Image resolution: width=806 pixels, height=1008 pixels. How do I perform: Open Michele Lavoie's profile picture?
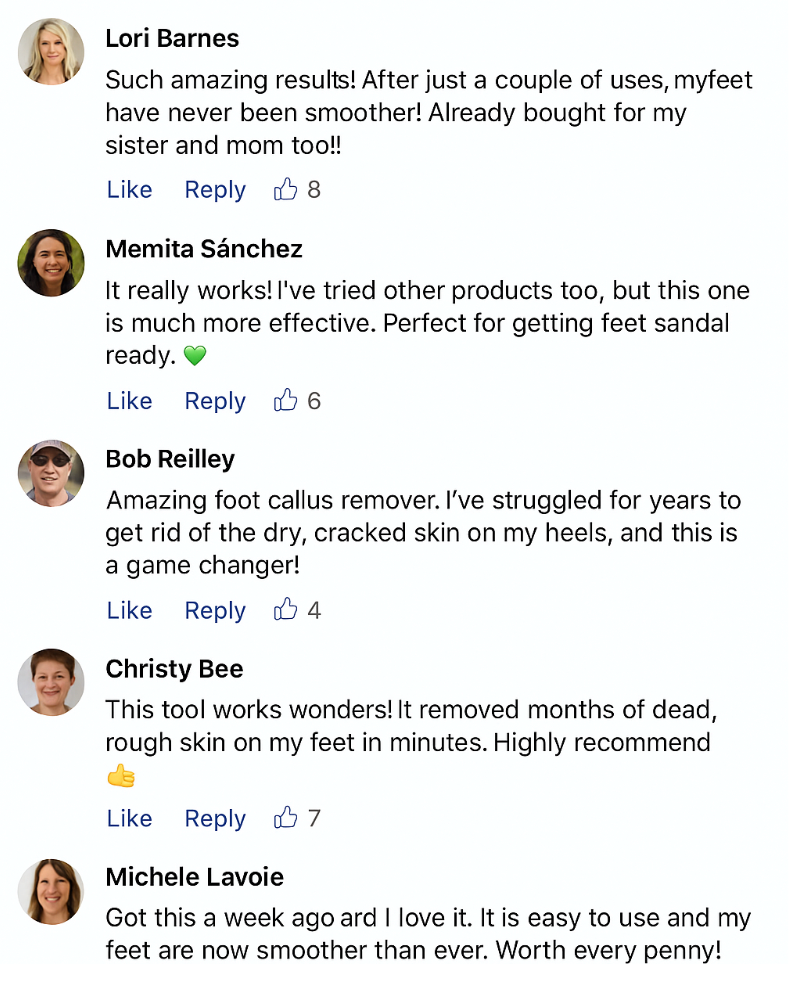51,891
